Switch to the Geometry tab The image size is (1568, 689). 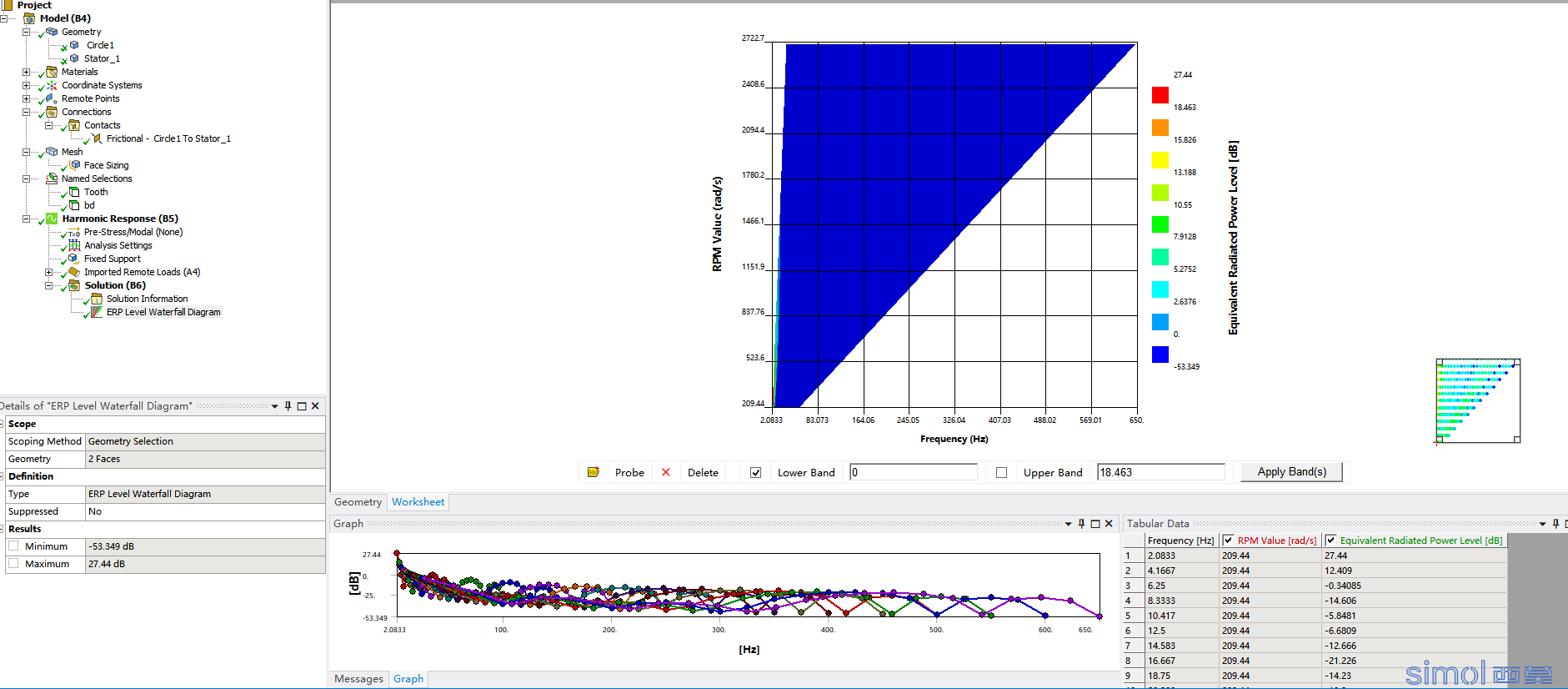tap(358, 502)
